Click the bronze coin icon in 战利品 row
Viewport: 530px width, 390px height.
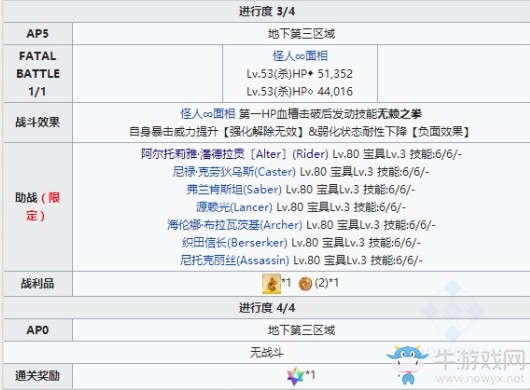[305, 284]
